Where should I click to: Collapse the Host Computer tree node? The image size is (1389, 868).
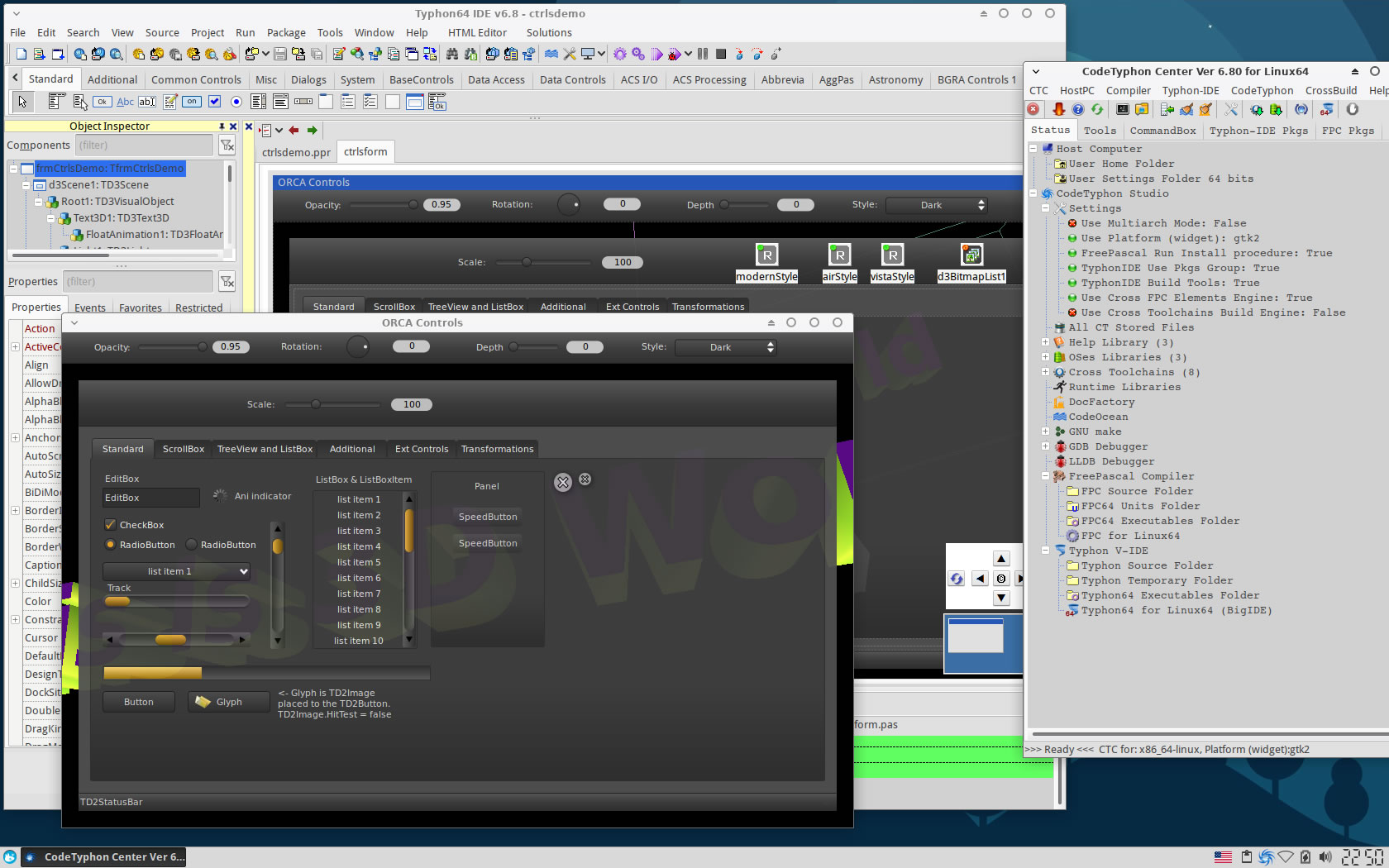pos(1033,149)
